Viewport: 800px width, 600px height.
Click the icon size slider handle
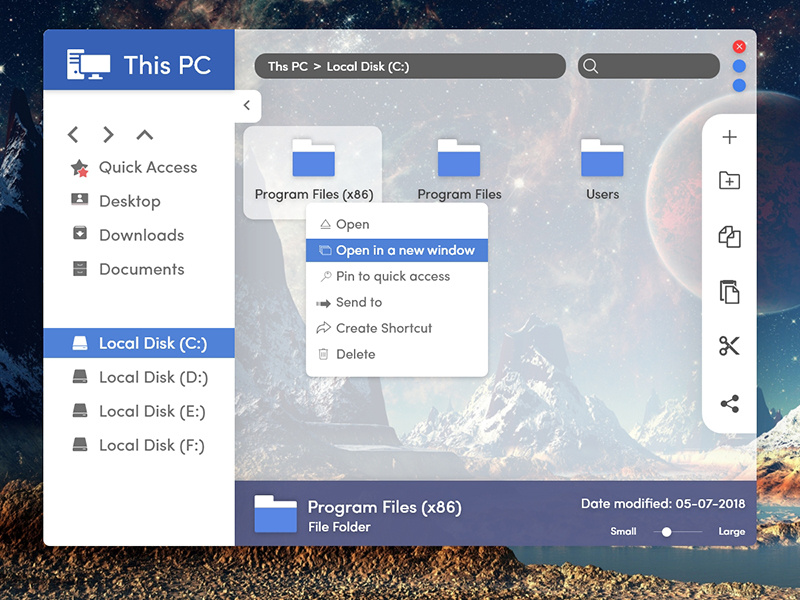pyautogui.click(x=666, y=532)
